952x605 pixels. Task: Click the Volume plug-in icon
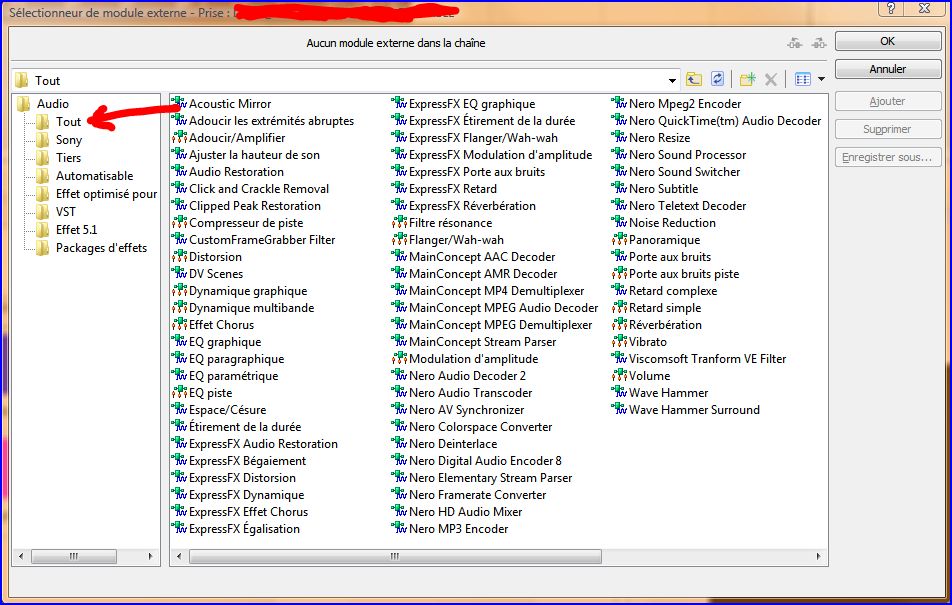619,375
